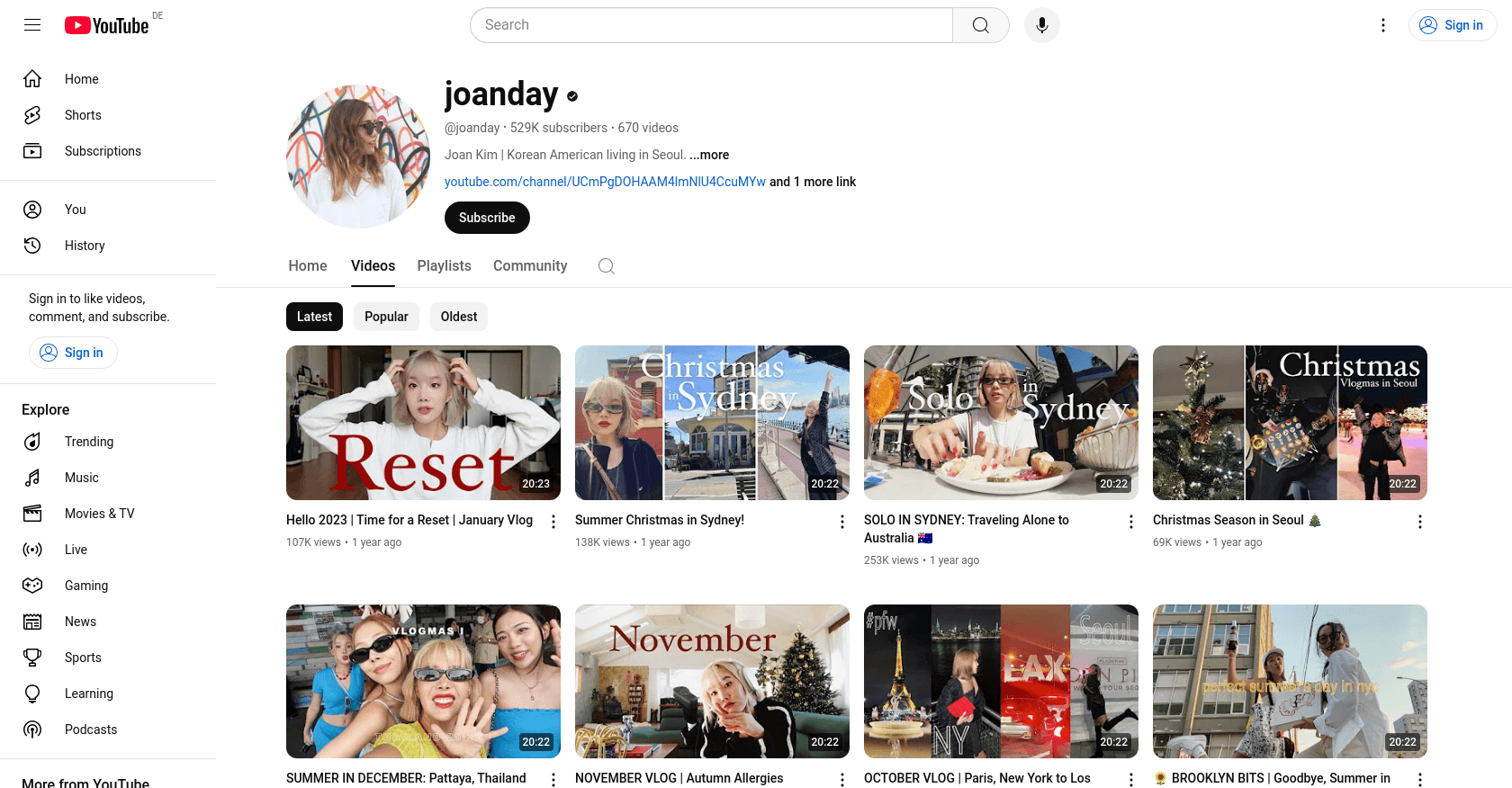The width and height of the screenshot is (1512, 788).
Task: Switch to the Community tab
Action: click(530, 266)
